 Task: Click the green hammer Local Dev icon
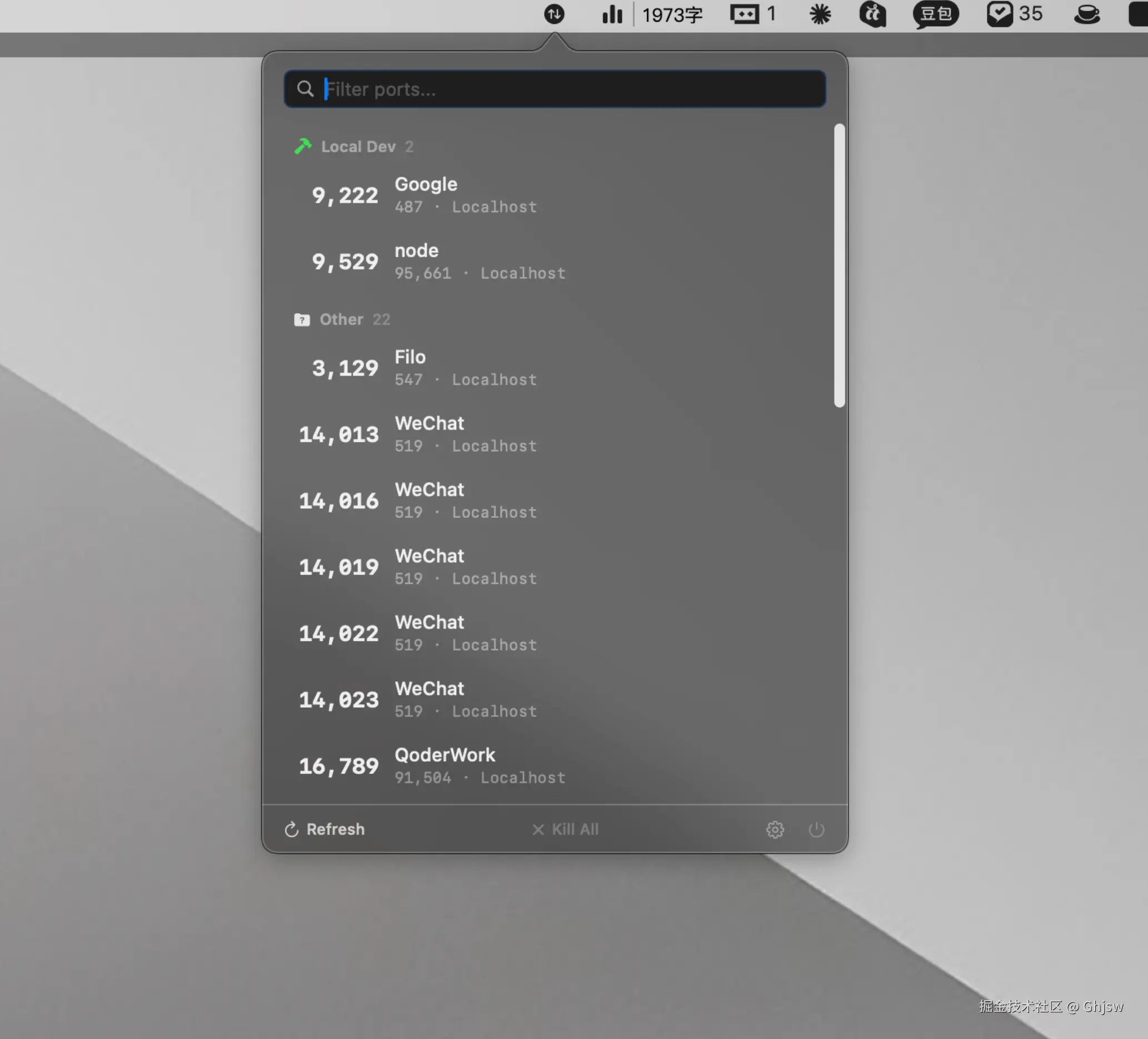coord(303,146)
